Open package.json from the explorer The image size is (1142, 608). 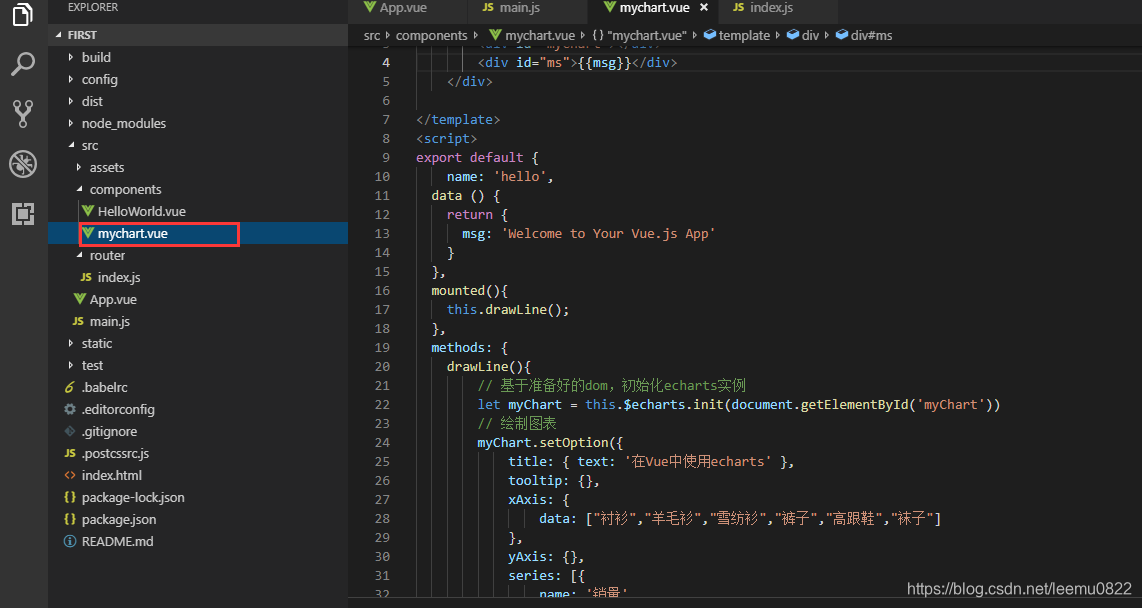tap(119, 519)
